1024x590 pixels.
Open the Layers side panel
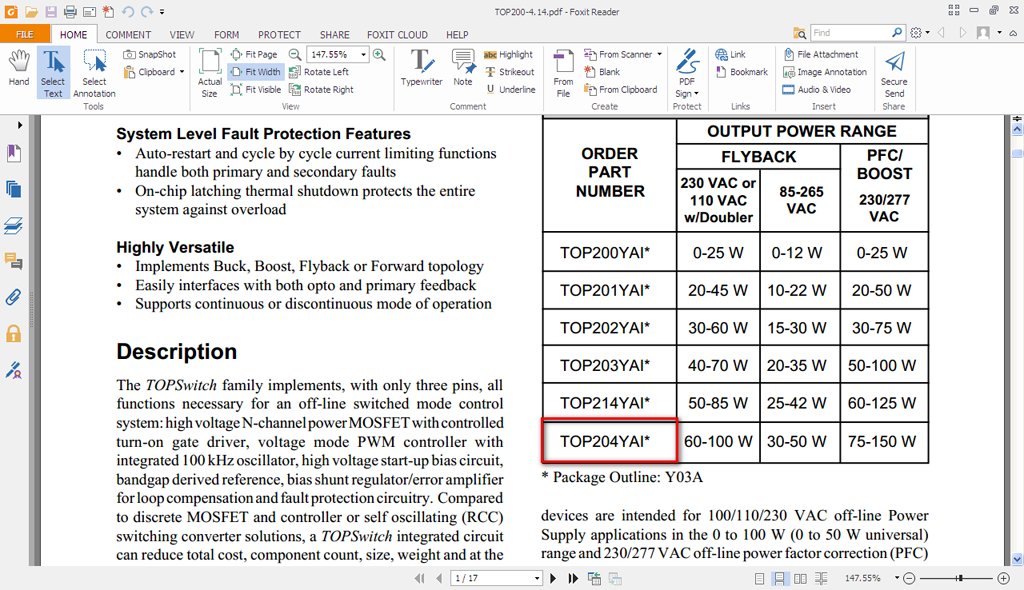point(13,225)
